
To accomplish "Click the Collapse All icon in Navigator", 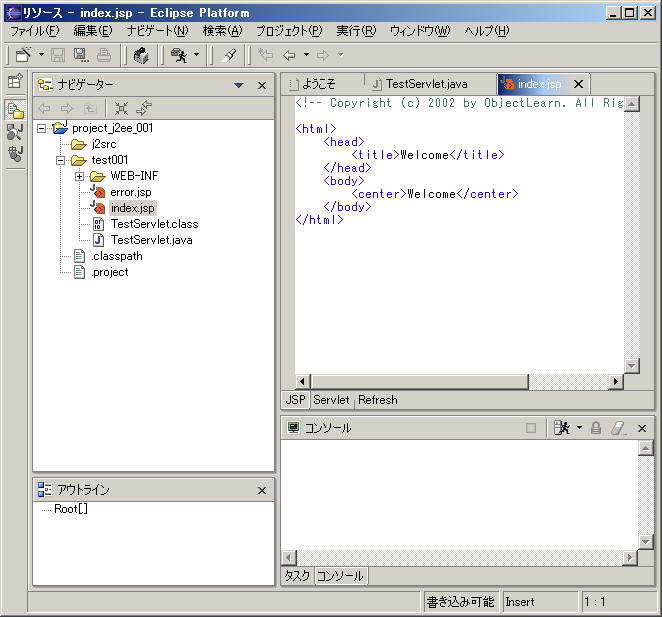I will (121, 108).
